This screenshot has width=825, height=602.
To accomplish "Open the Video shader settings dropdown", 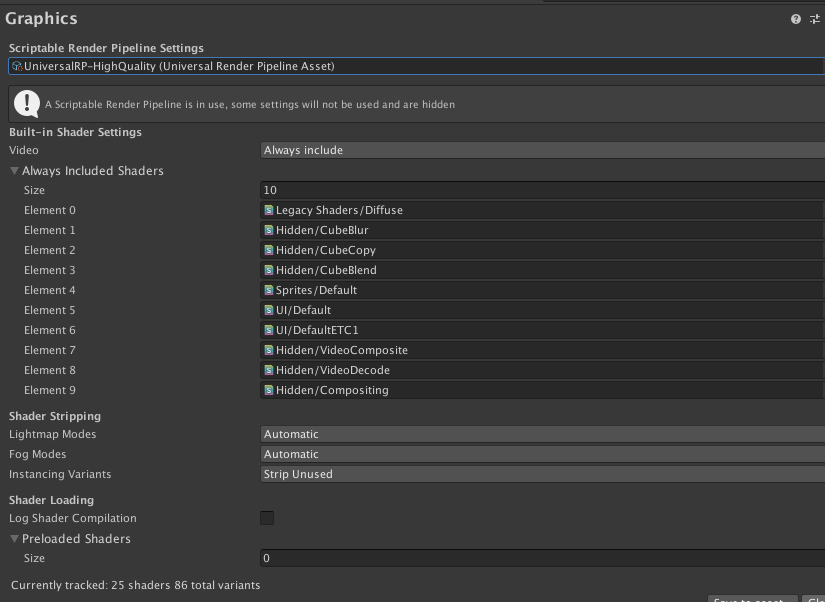I will (542, 150).
